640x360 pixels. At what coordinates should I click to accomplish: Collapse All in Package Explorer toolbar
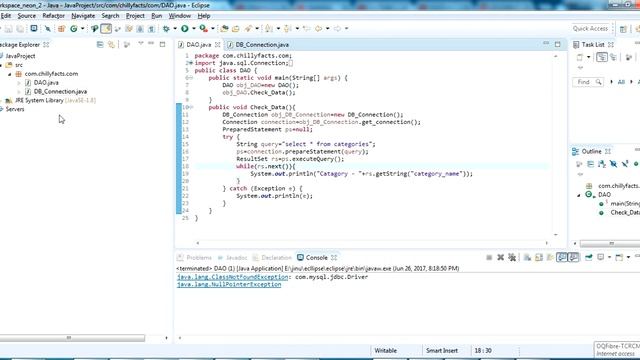tap(100, 44)
